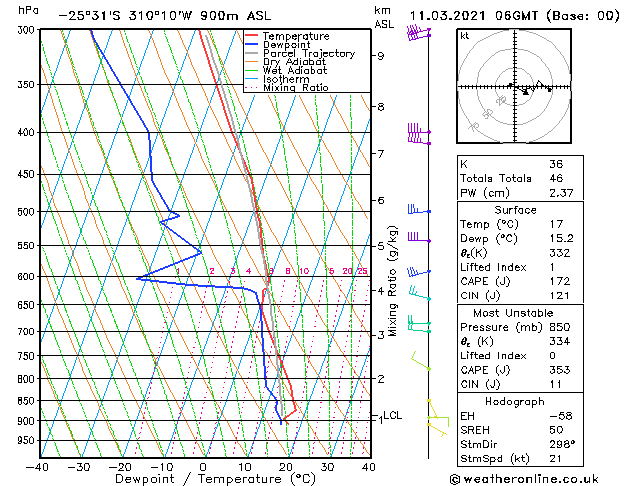Click the hodograph circle plot center
The width and height of the screenshot is (629, 486).
coord(515,86)
